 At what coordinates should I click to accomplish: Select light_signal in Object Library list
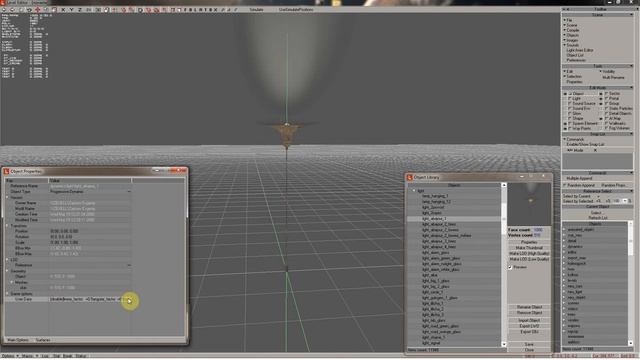coord(431,343)
